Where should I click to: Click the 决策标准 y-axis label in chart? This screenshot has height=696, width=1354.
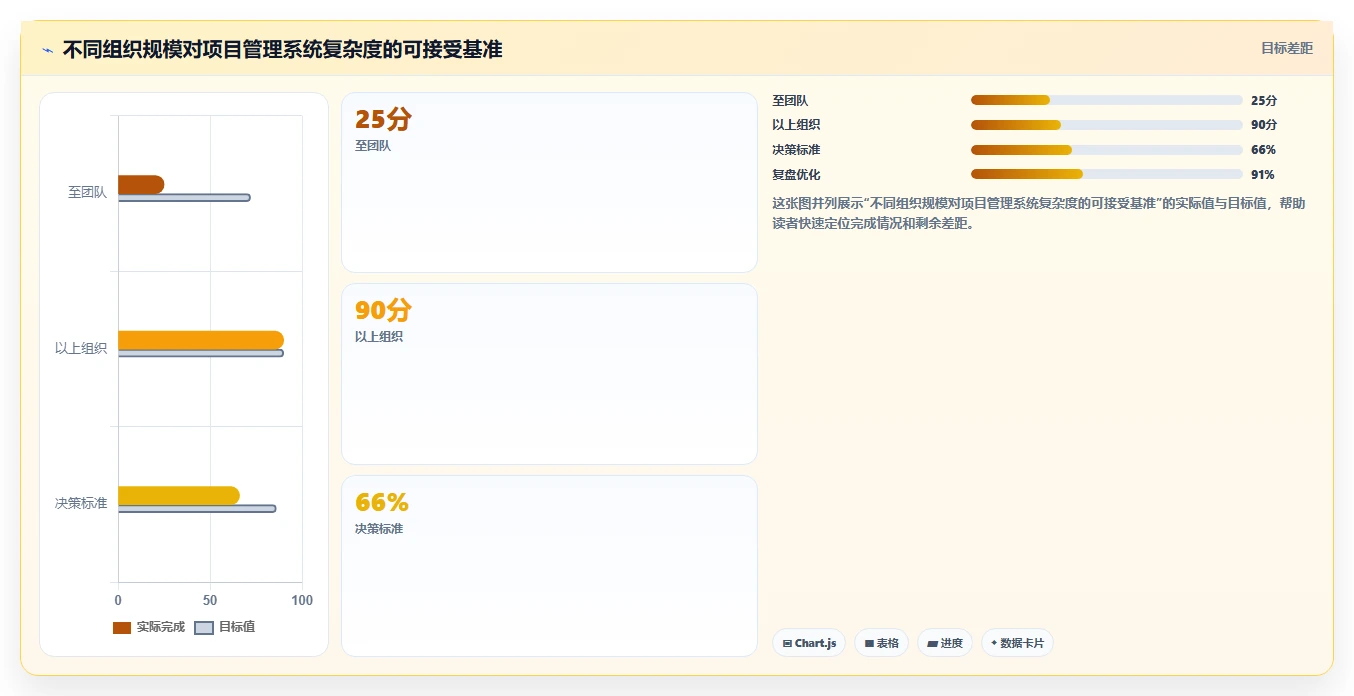click(81, 503)
